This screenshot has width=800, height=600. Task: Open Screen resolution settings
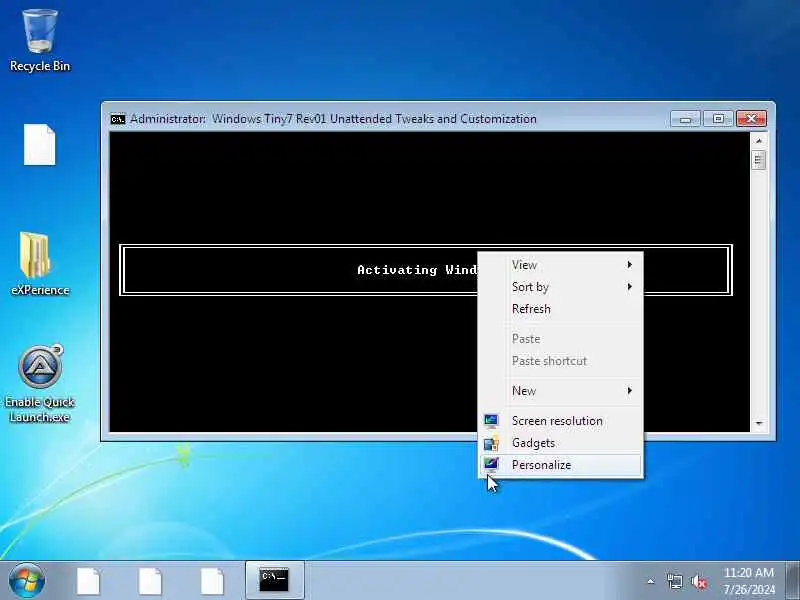[x=560, y=421]
